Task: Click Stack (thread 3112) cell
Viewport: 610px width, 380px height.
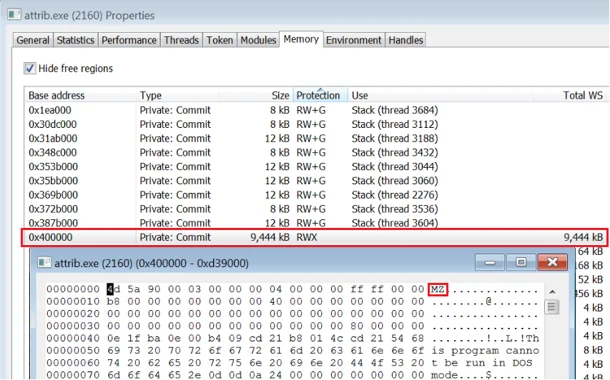Action: point(395,124)
